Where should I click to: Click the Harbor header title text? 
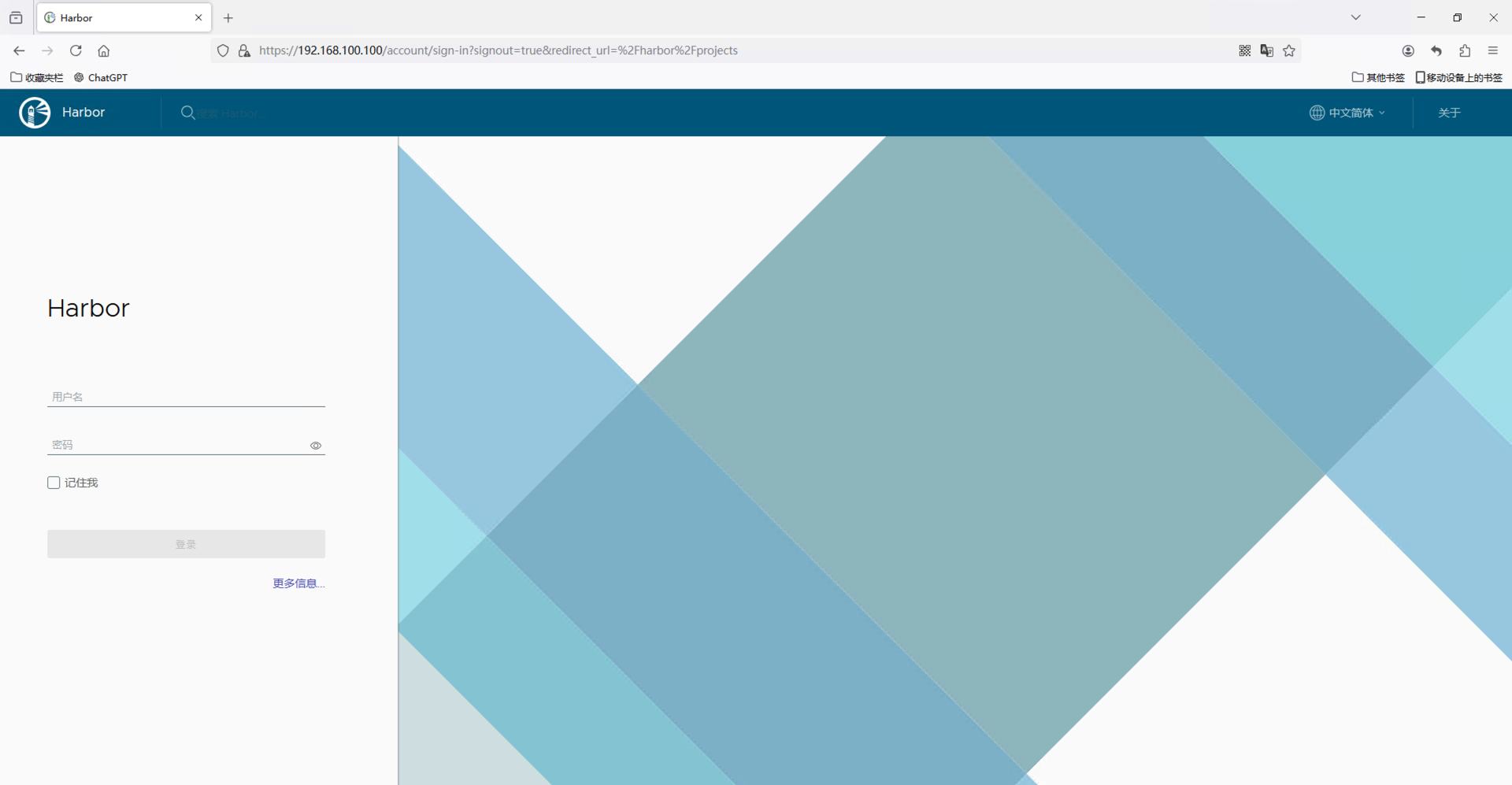click(x=83, y=113)
